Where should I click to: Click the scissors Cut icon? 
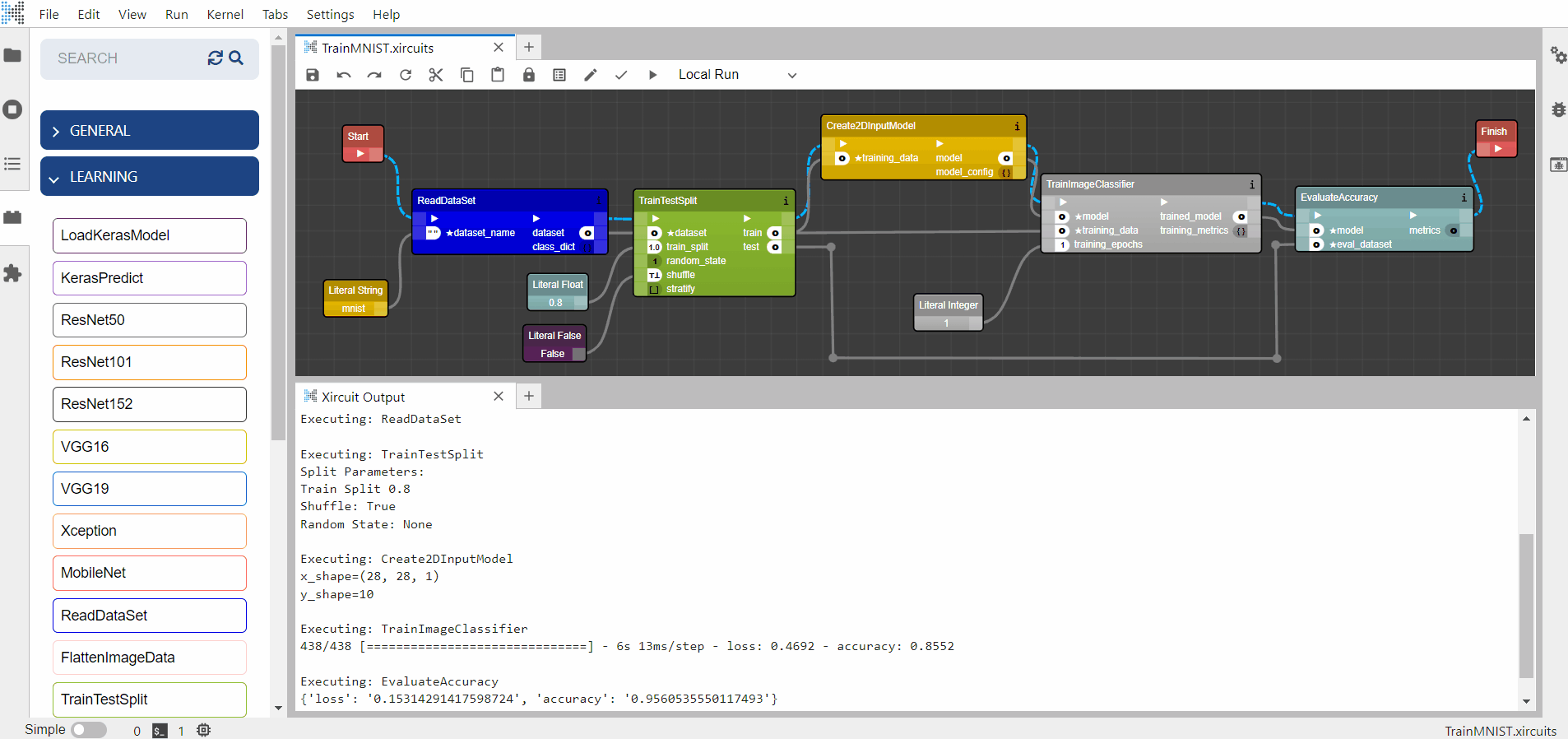tap(436, 75)
